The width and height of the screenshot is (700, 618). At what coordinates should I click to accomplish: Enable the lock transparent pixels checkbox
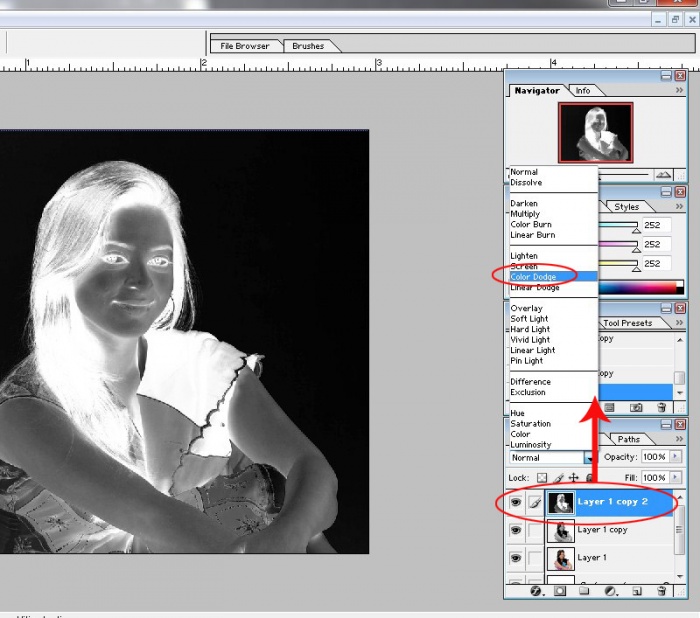543,479
